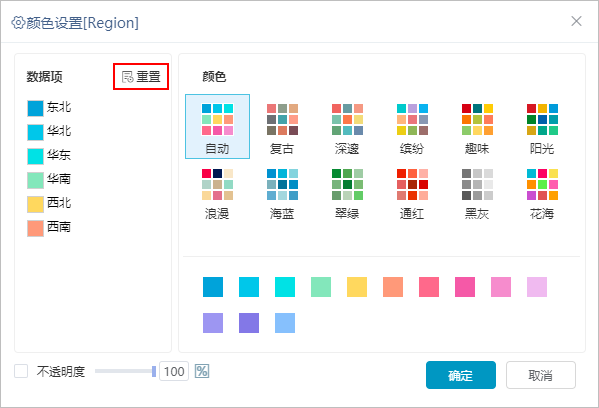This screenshot has height=408, width=599.
Task: Click the 东北 data item color swatch
Action: (x=35, y=108)
